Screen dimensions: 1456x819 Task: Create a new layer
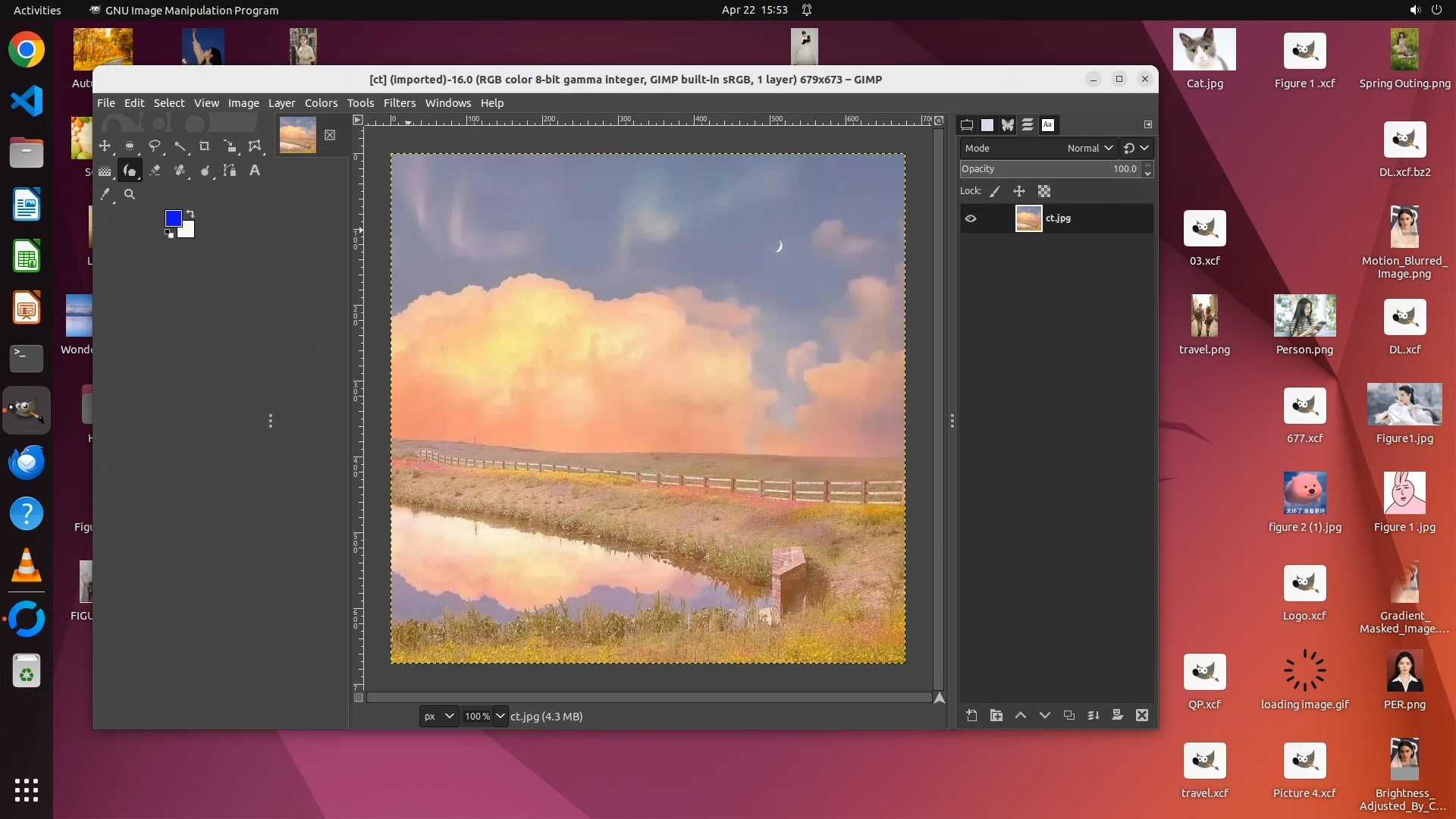point(971,715)
